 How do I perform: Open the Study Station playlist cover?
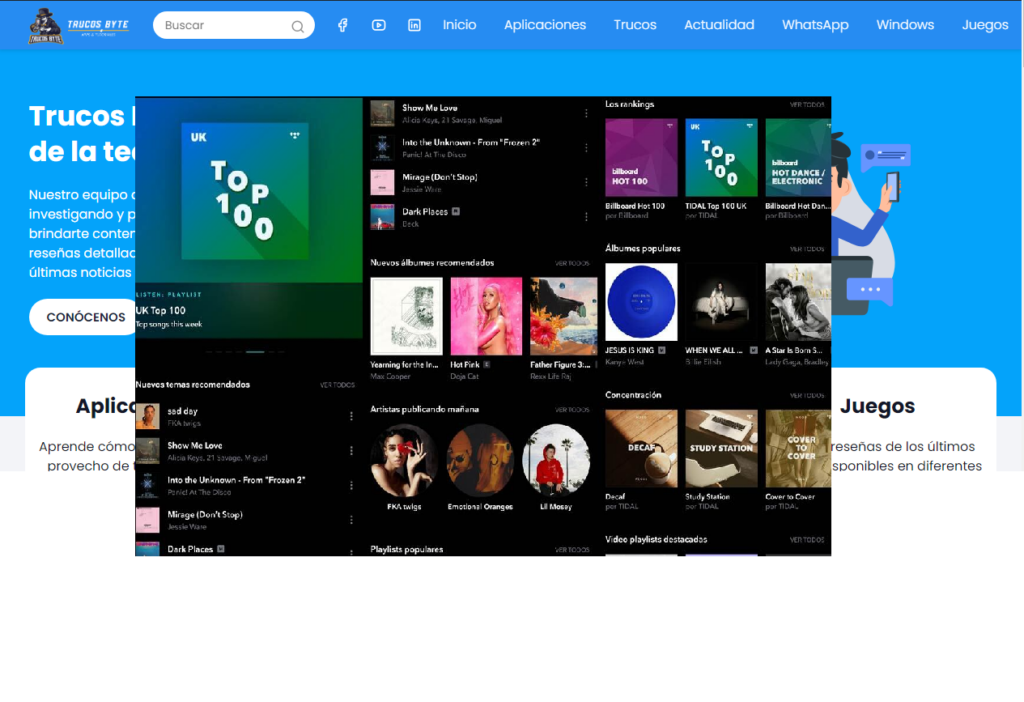721,448
